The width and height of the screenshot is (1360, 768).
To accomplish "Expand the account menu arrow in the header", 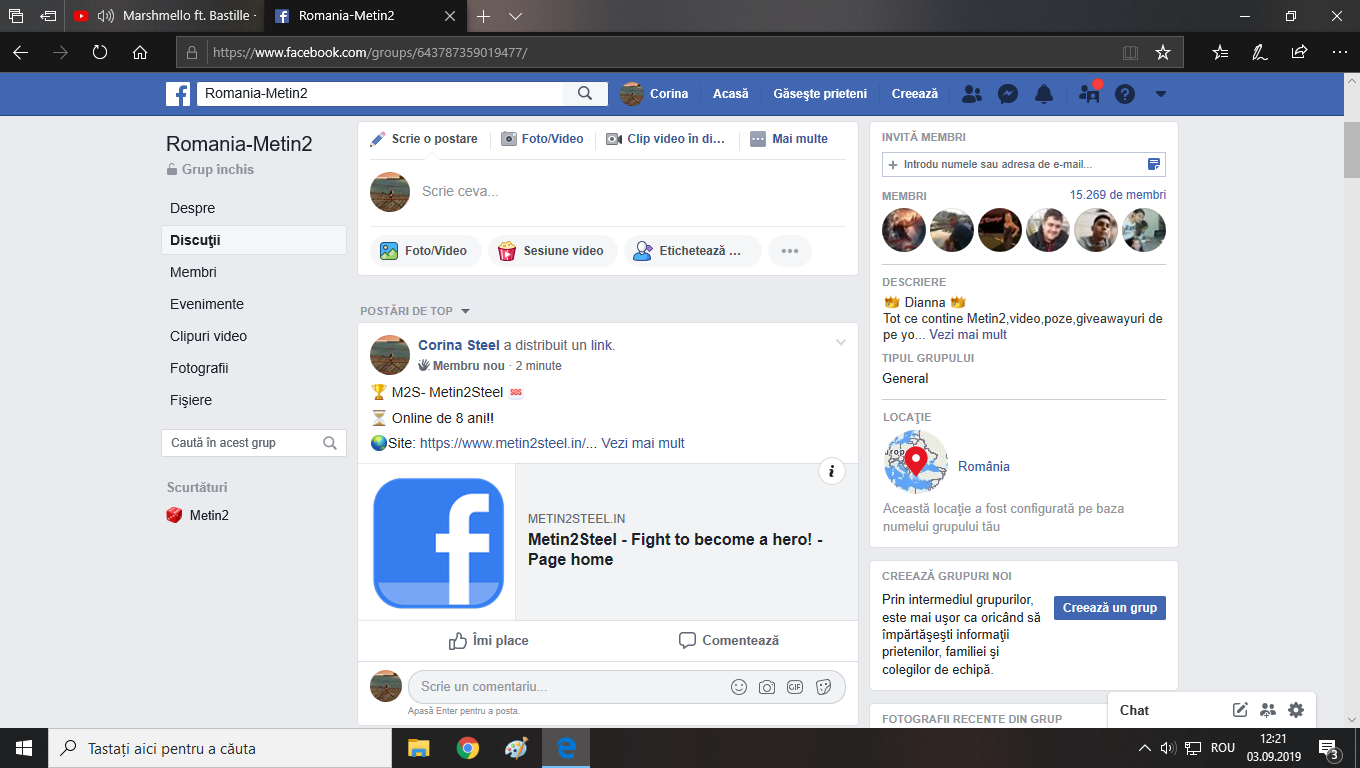I will pos(1161,94).
